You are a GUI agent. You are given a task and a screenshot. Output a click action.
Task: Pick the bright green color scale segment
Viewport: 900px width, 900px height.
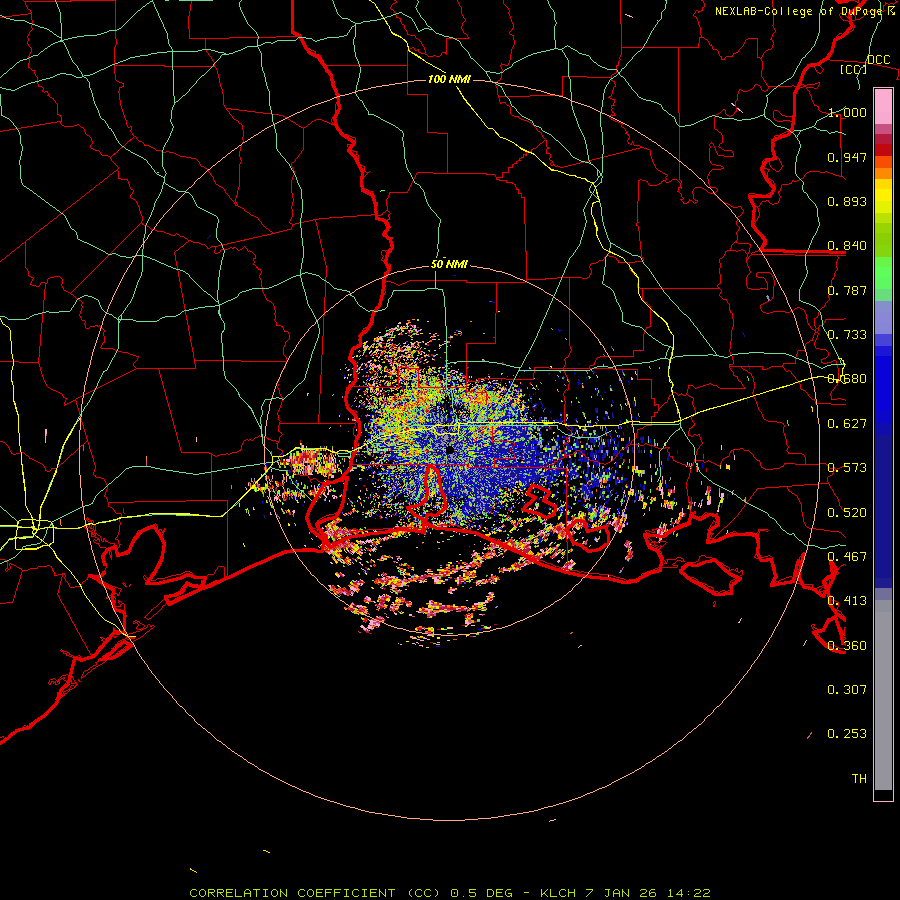(x=883, y=273)
